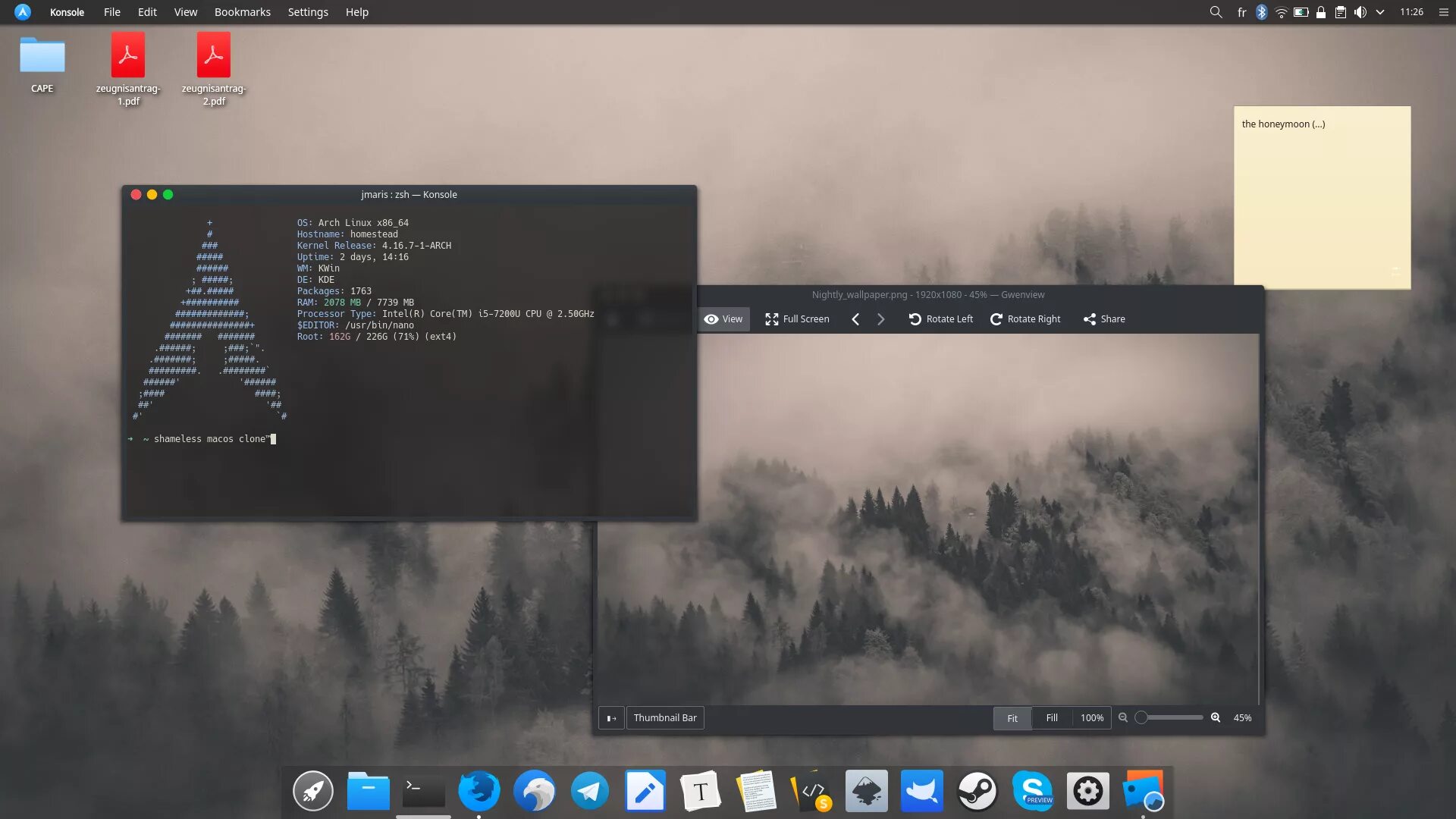1456x819 pixels.
Task: Show the Gwenview sidebar toggle button
Action: 611,718
